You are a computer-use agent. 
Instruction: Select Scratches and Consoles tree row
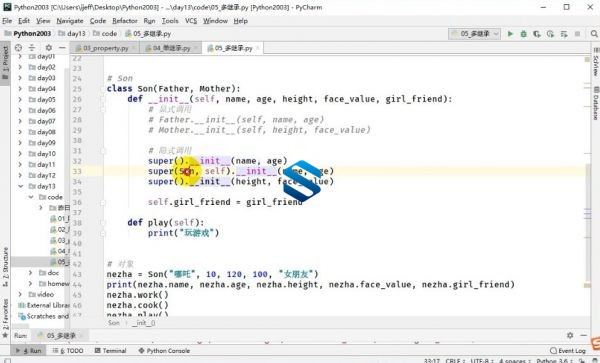pyautogui.click(x=44, y=316)
